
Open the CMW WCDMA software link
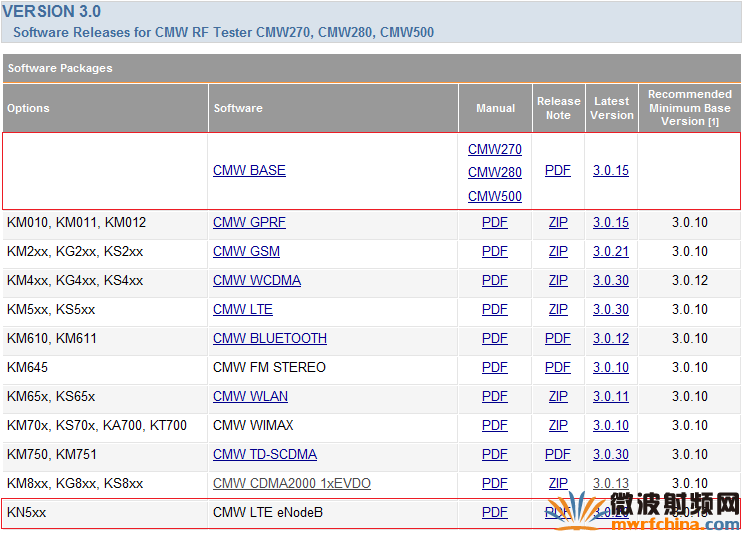click(x=257, y=280)
